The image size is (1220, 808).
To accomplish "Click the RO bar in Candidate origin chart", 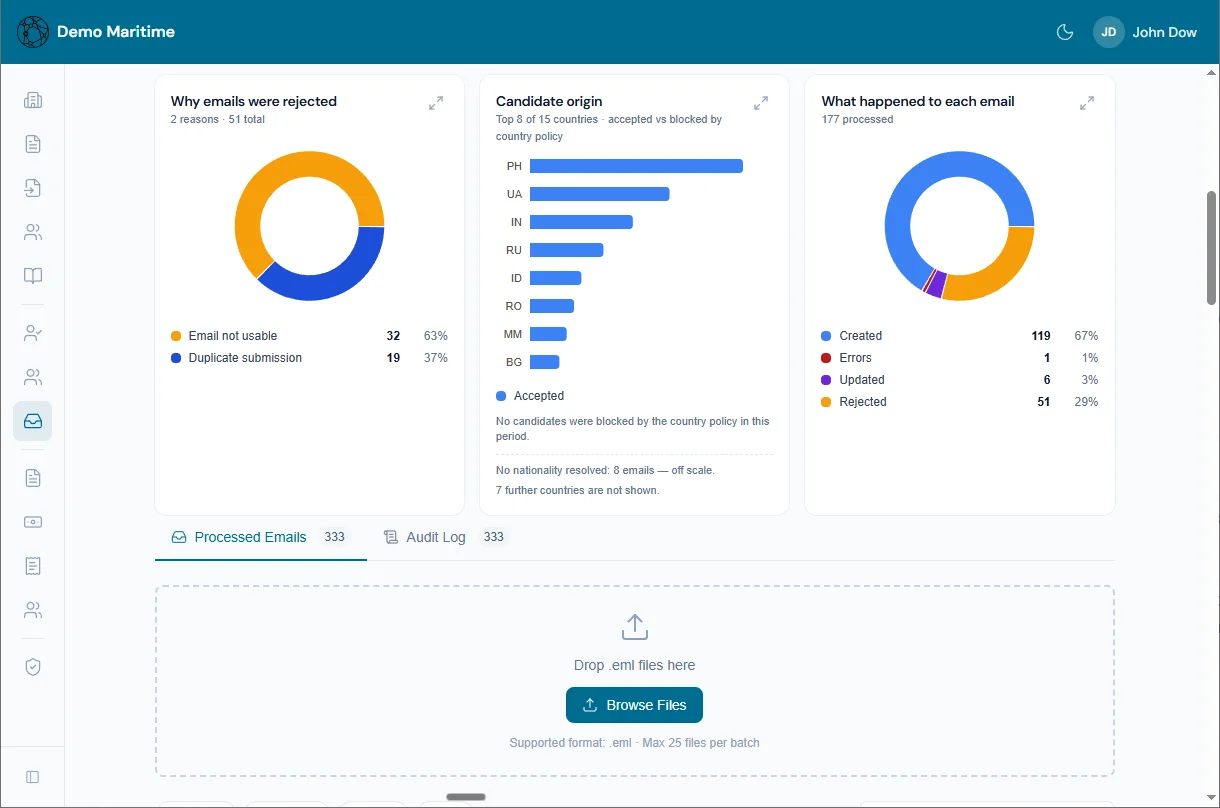I will [552, 306].
